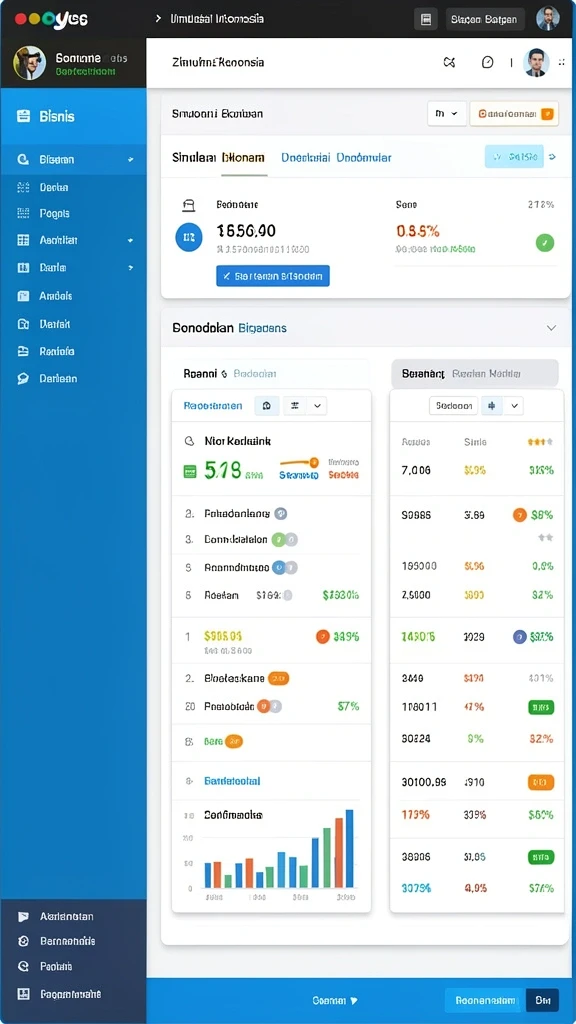The width and height of the screenshot is (576, 1024).
Task: Click the user avatar in white header
Action: (x=536, y=63)
